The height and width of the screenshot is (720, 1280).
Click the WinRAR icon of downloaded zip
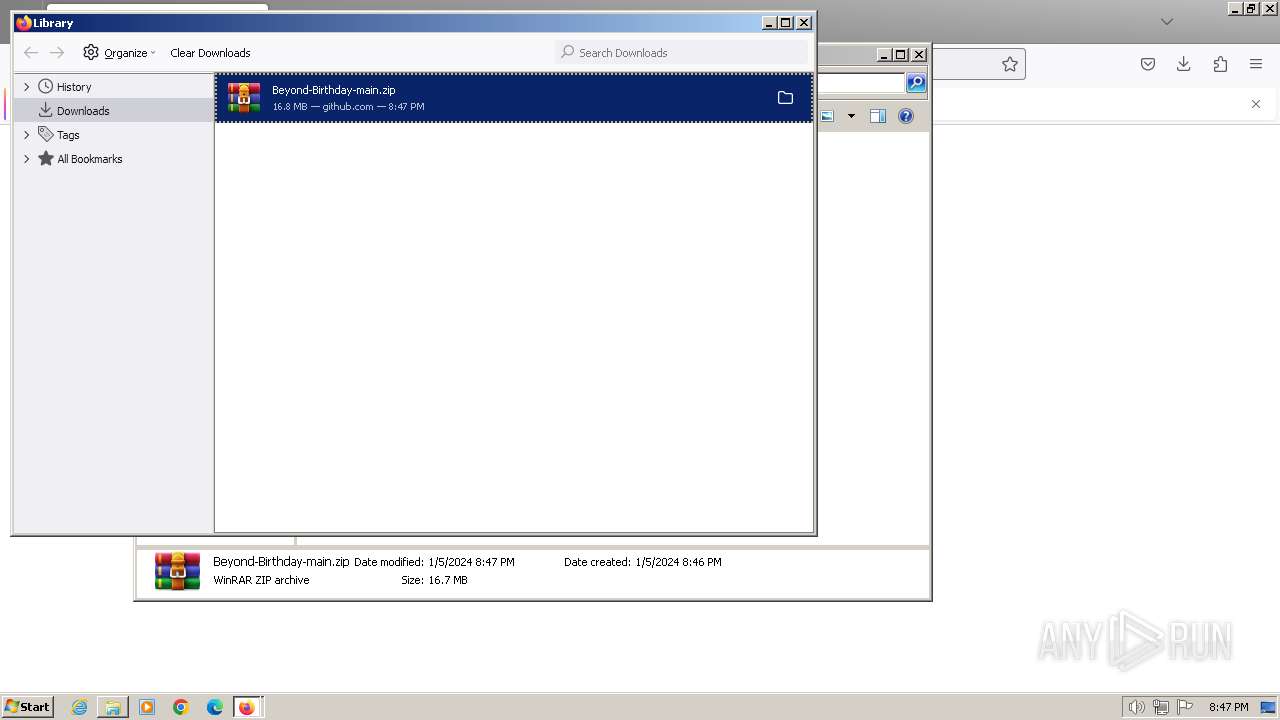pyautogui.click(x=244, y=98)
